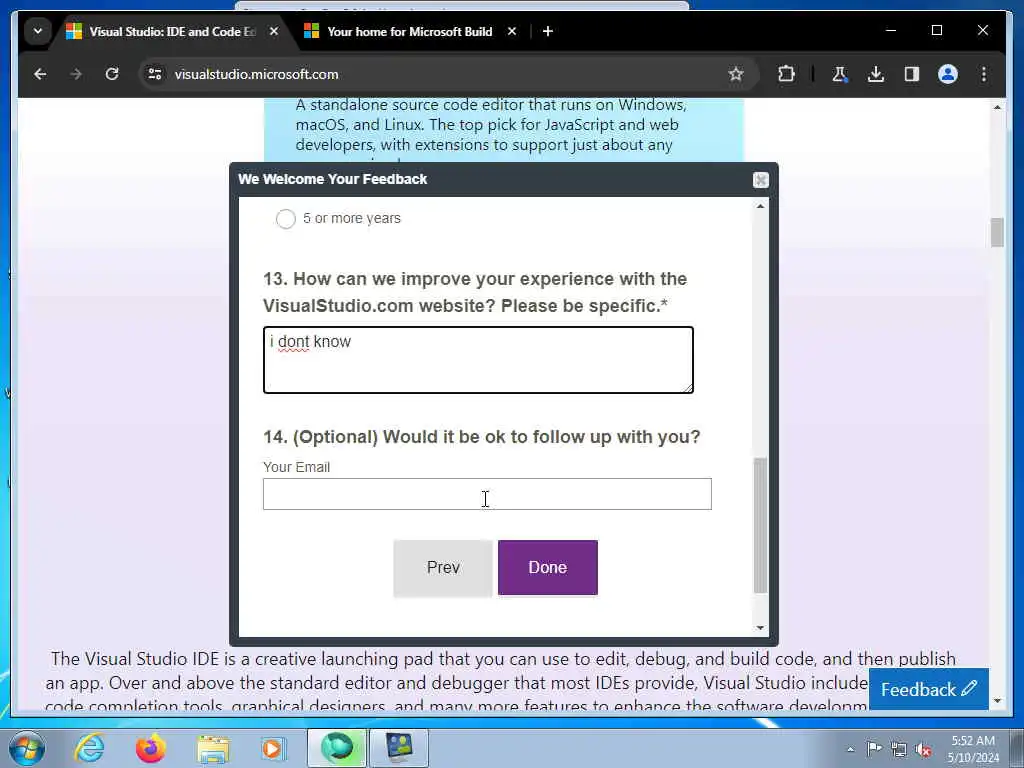This screenshot has height=768, width=1024.
Task: Bookmark this page with the star icon
Action: [x=736, y=74]
